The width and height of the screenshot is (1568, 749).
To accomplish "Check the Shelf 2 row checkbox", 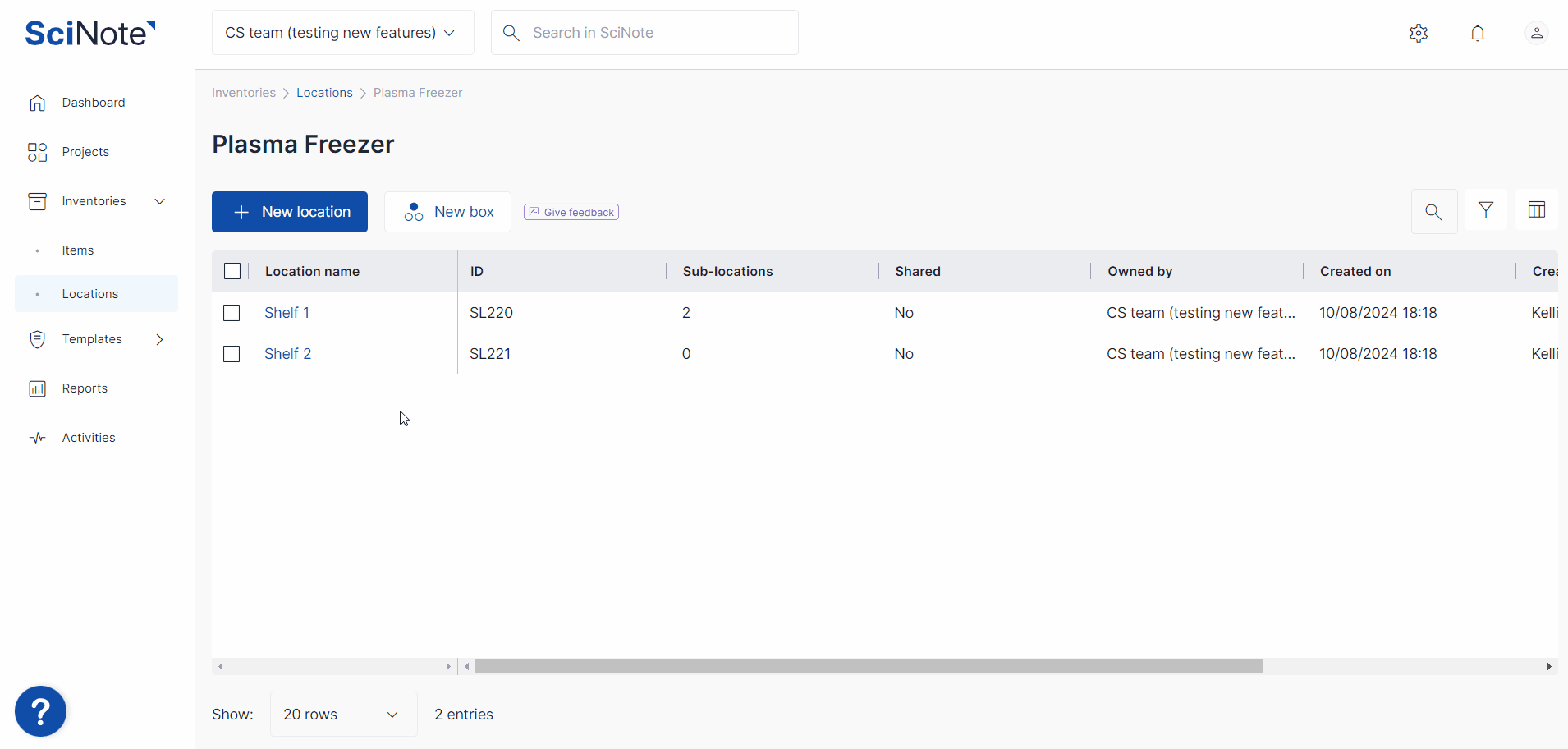I will pyautogui.click(x=232, y=354).
